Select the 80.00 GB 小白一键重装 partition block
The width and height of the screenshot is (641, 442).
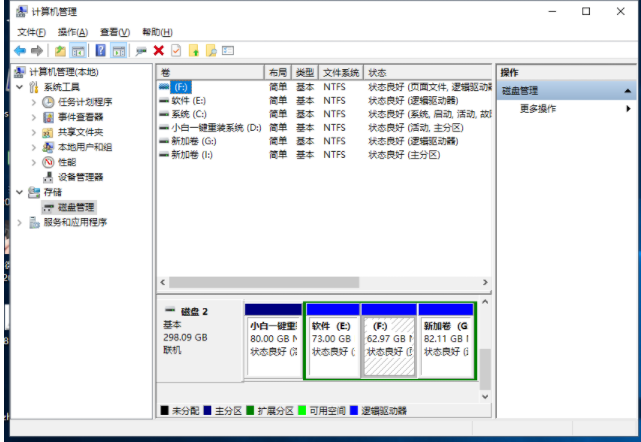click(x=273, y=340)
